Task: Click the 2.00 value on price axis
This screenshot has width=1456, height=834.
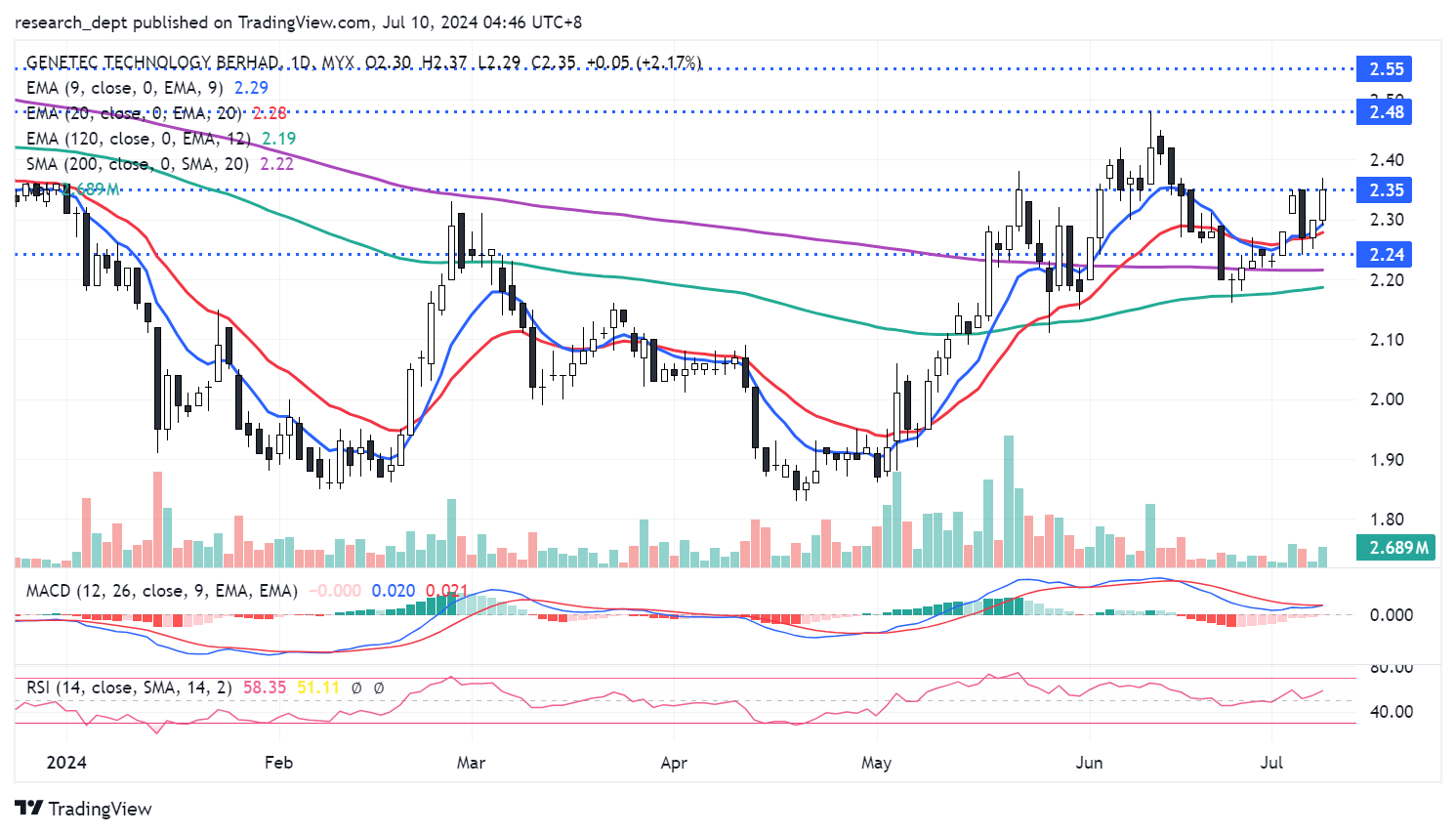Action: click(x=1386, y=399)
